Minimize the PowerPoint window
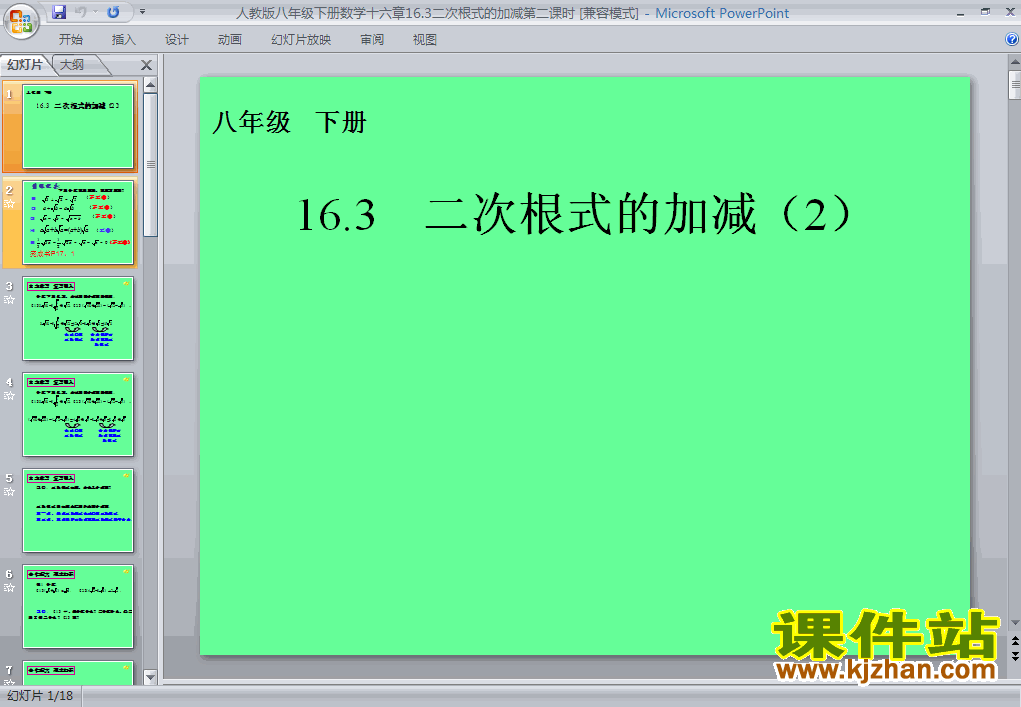 [x=960, y=12]
